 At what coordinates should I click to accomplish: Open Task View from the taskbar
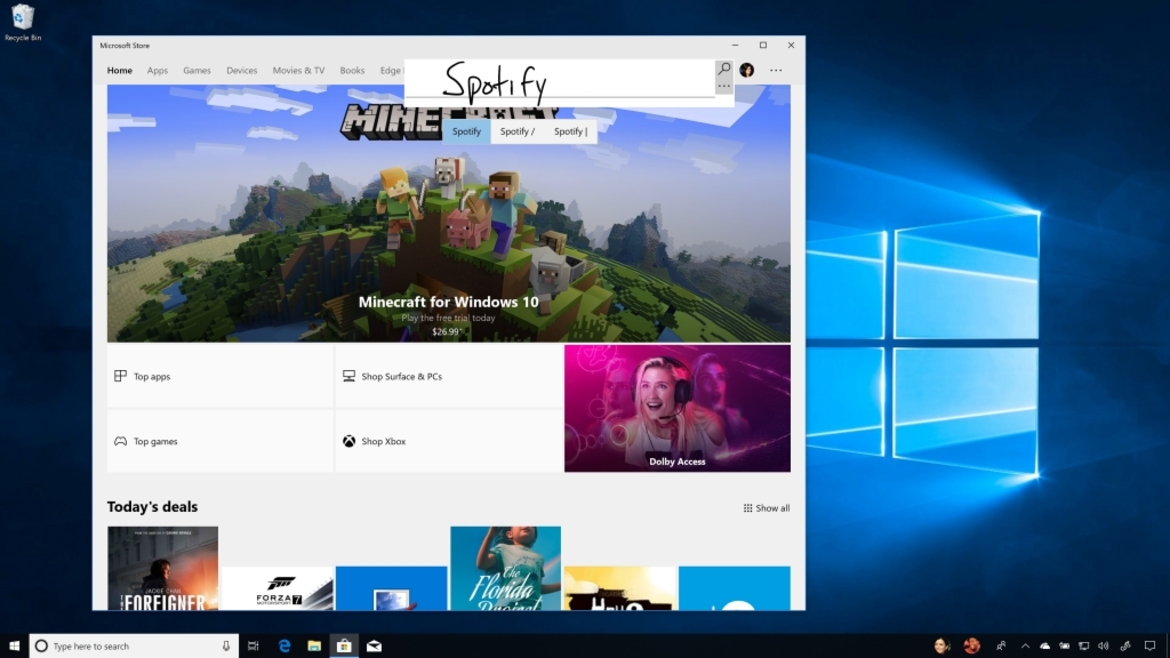pos(253,646)
